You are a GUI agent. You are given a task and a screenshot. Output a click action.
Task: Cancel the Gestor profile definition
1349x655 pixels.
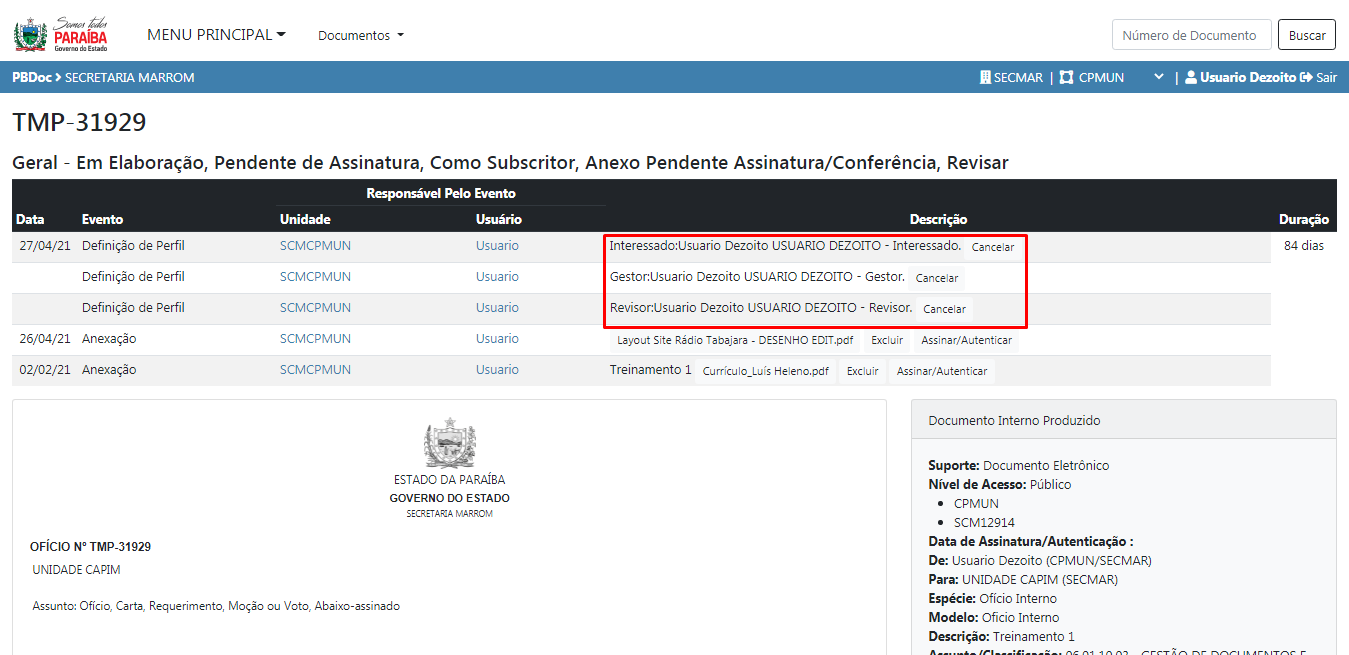[x=936, y=278]
